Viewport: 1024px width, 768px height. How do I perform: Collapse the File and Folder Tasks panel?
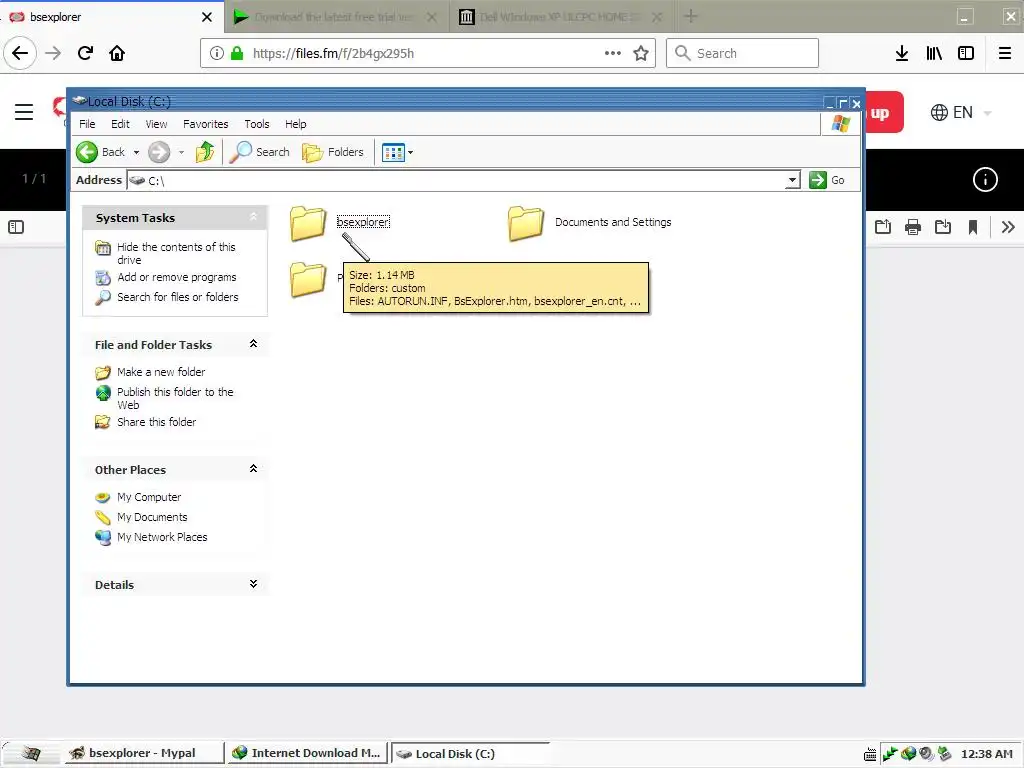pyautogui.click(x=253, y=344)
